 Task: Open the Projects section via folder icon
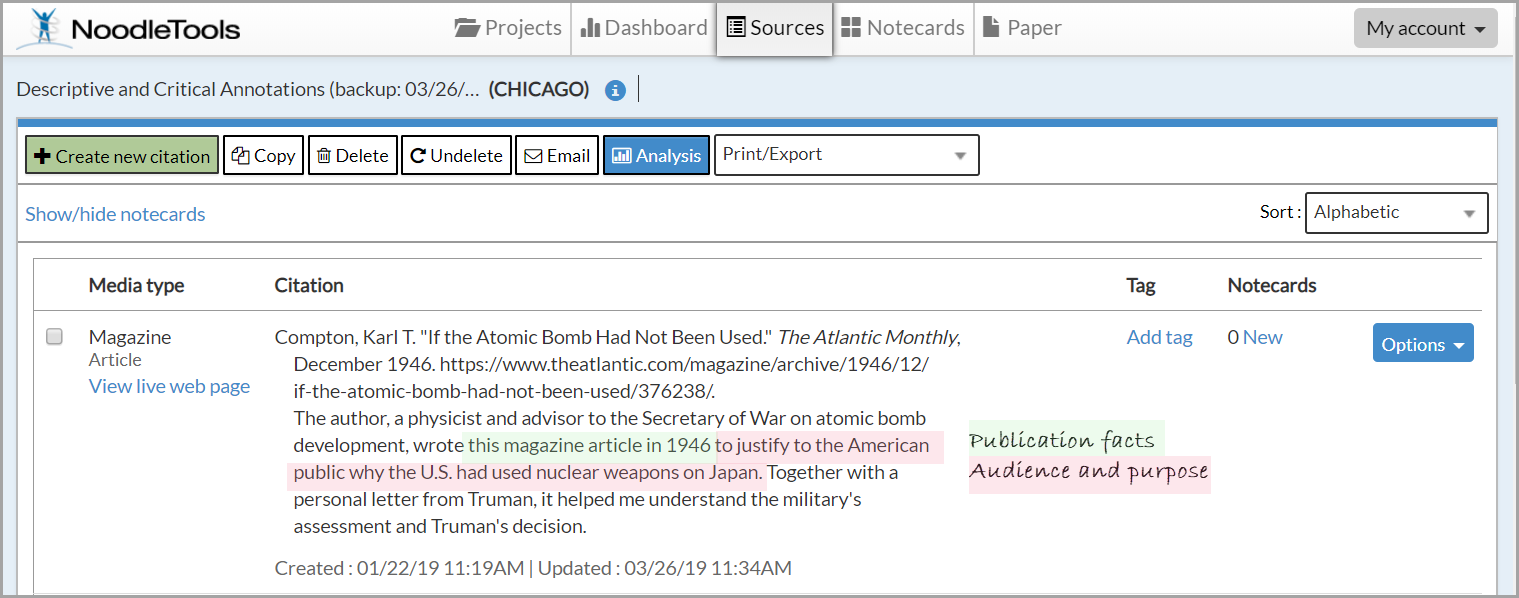469,27
